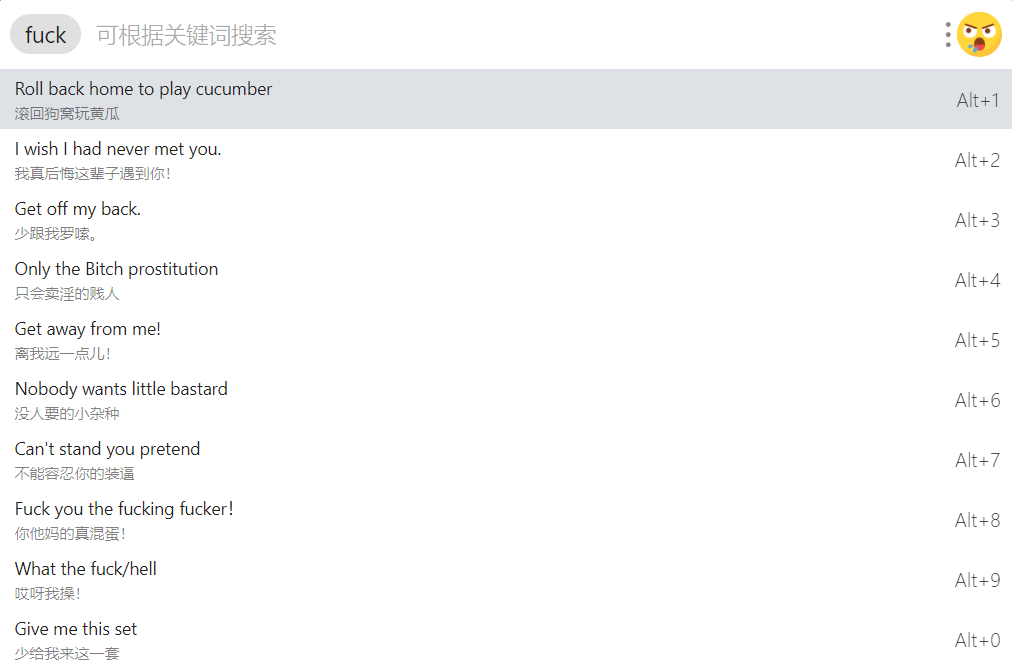Click Chinese subtitle 我真后悔这辈子遇到你
Image resolution: width=1012 pixels, height=667 pixels.
pyautogui.click(x=92, y=174)
